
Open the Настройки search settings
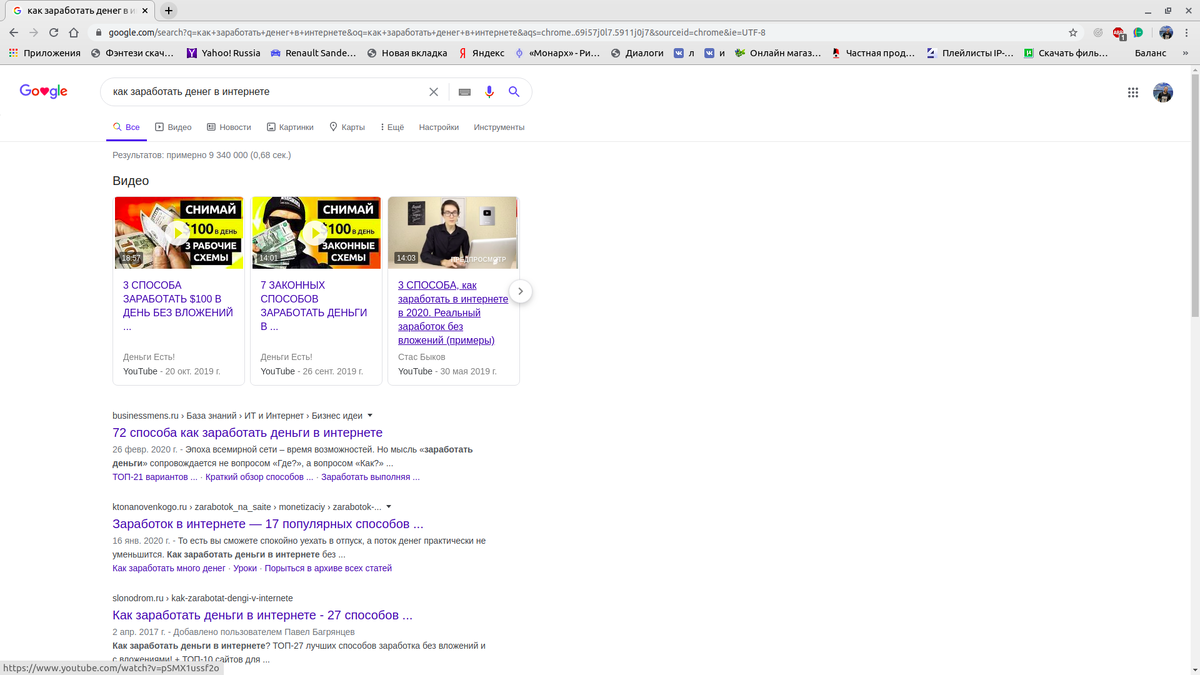[439, 127]
